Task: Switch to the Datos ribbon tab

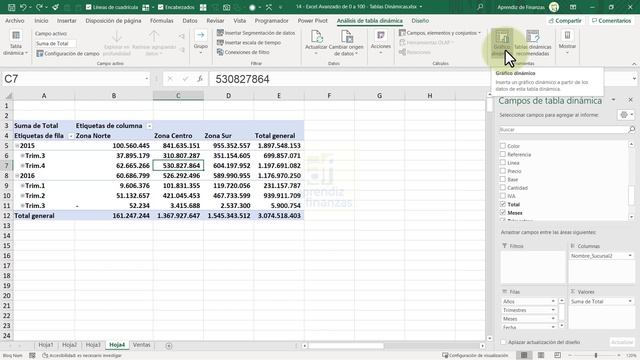Action: (190, 20)
